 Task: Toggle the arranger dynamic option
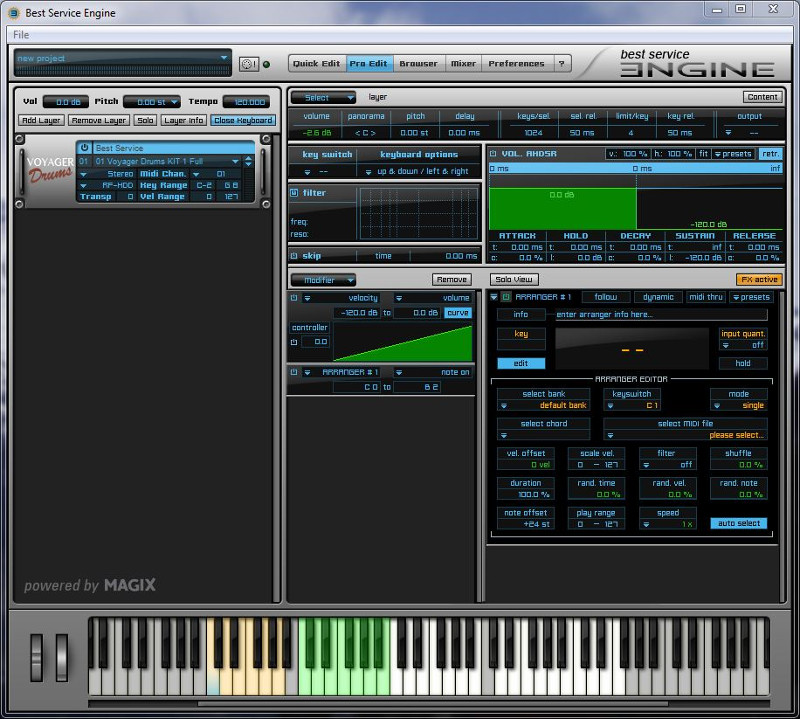click(x=658, y=297)
